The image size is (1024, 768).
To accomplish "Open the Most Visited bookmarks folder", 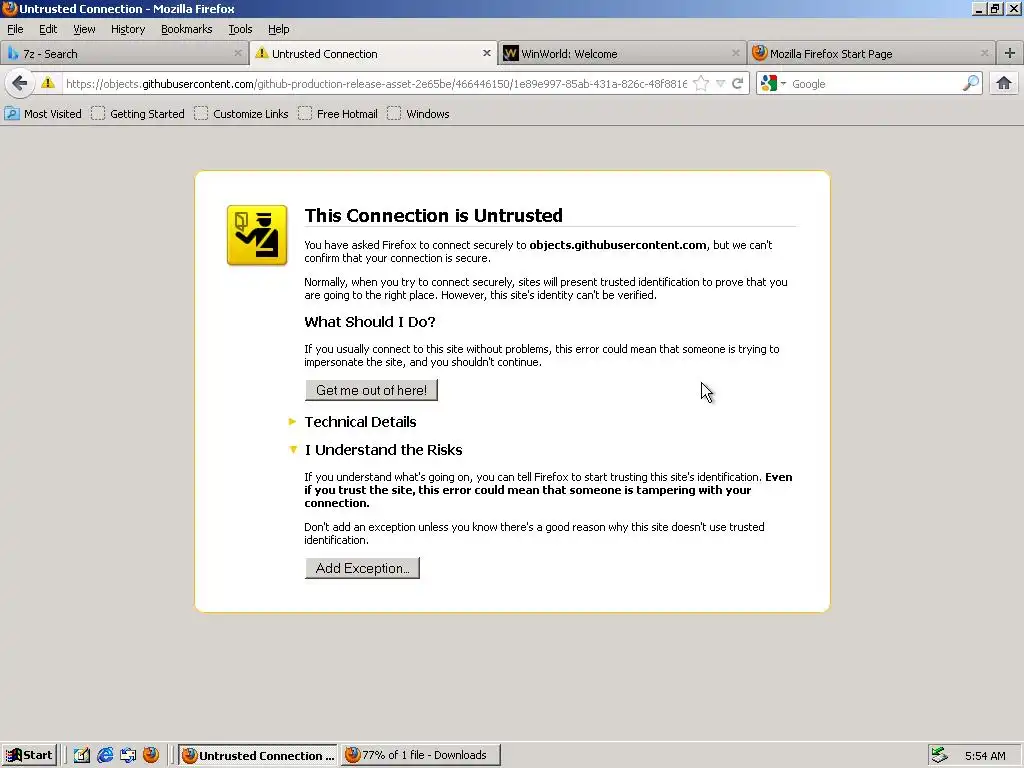I will pos(43,114).
